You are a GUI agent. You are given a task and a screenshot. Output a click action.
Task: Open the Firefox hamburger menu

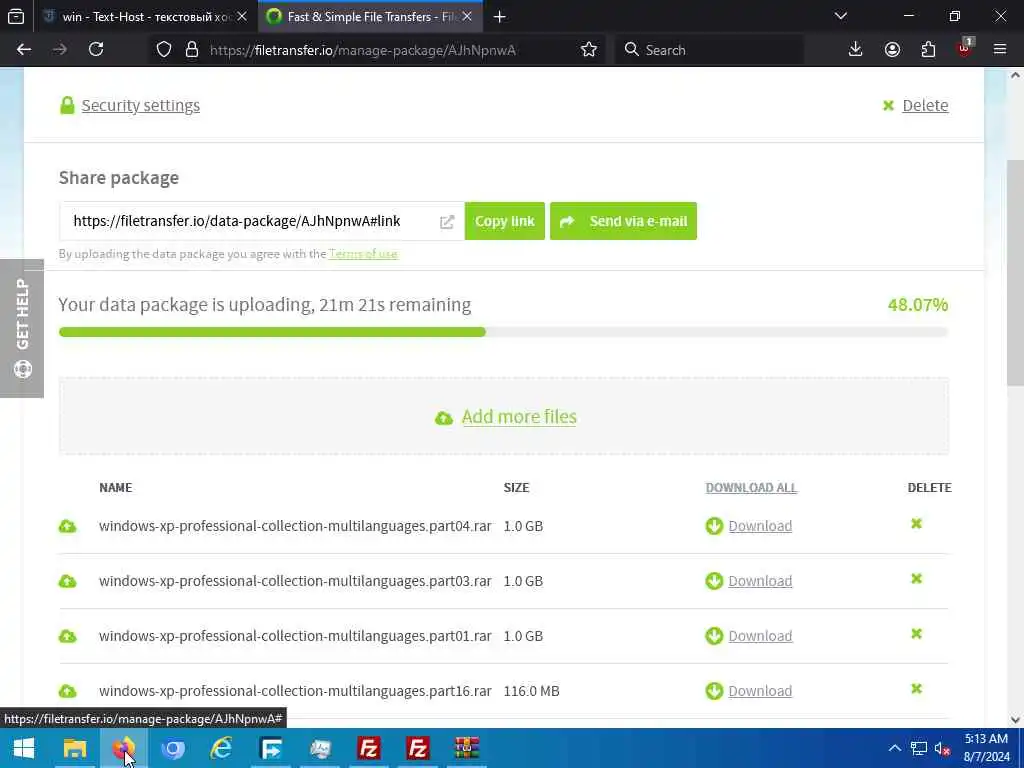point(1000,50)
